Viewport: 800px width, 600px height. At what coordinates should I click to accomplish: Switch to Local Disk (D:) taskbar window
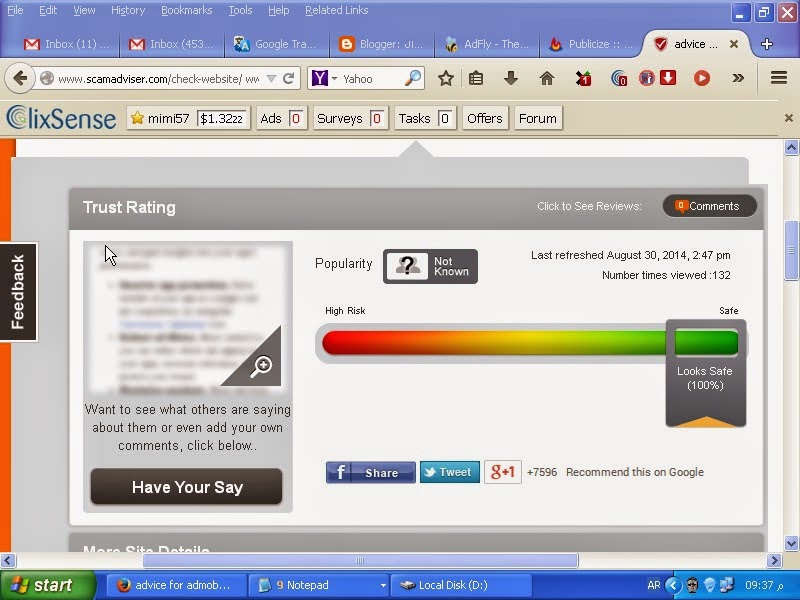[x=461, y=585]
